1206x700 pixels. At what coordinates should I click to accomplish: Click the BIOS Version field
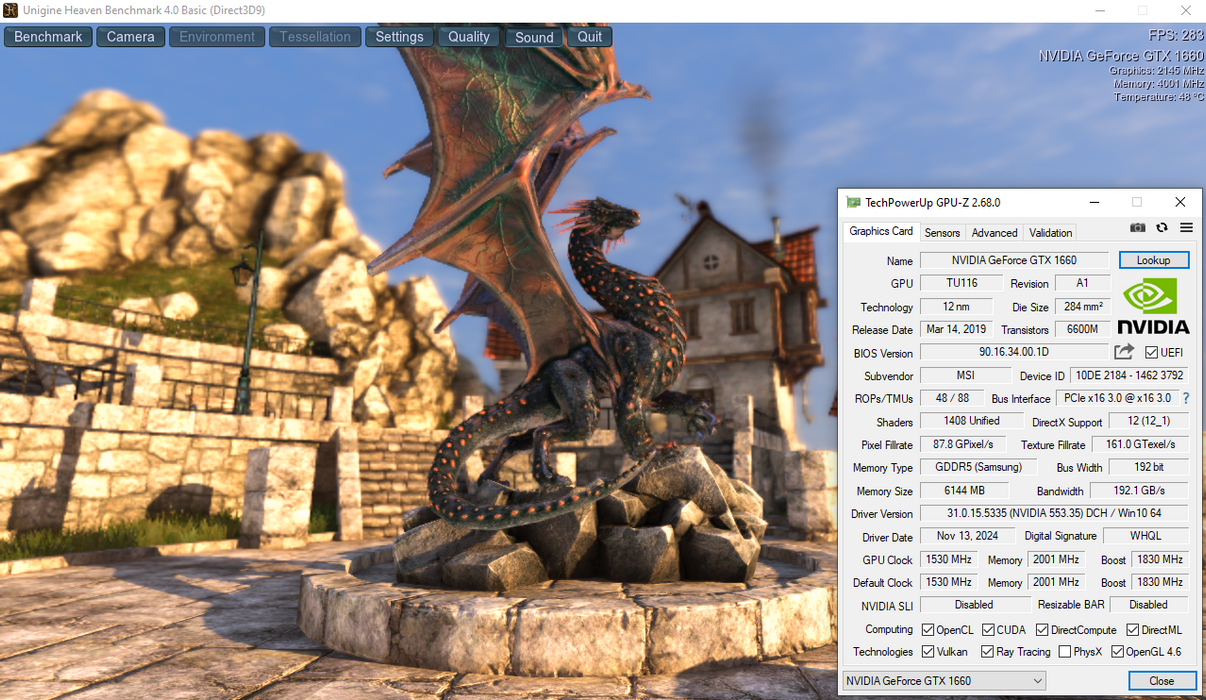coord(1013,352)
